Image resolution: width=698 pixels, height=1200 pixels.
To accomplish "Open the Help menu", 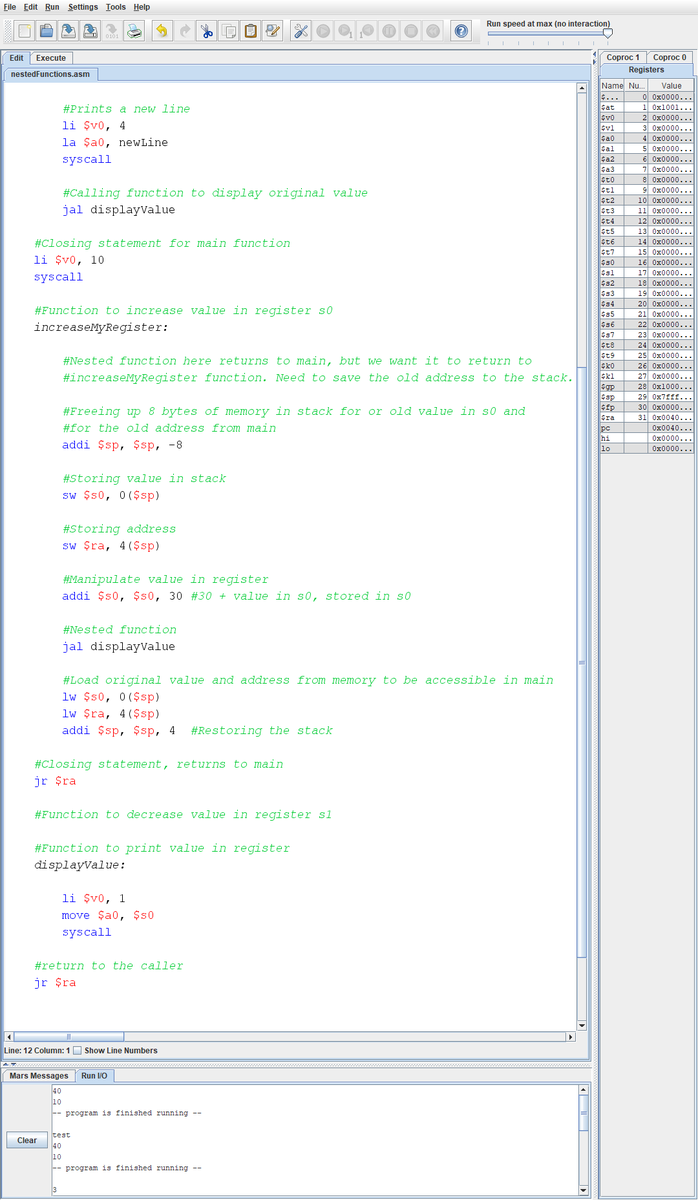I will pos(142,7).
